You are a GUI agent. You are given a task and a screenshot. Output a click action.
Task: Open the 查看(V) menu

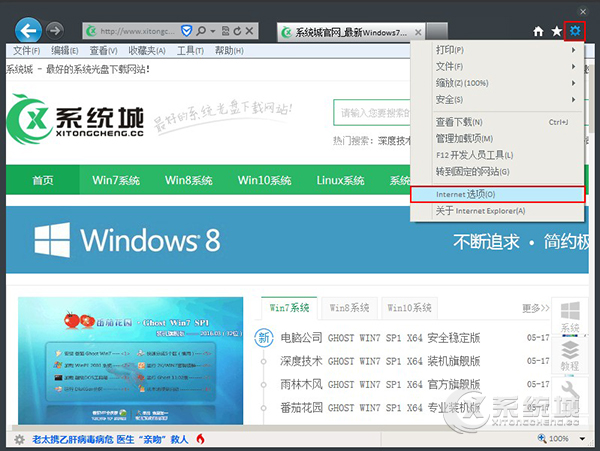pos(103,50)
